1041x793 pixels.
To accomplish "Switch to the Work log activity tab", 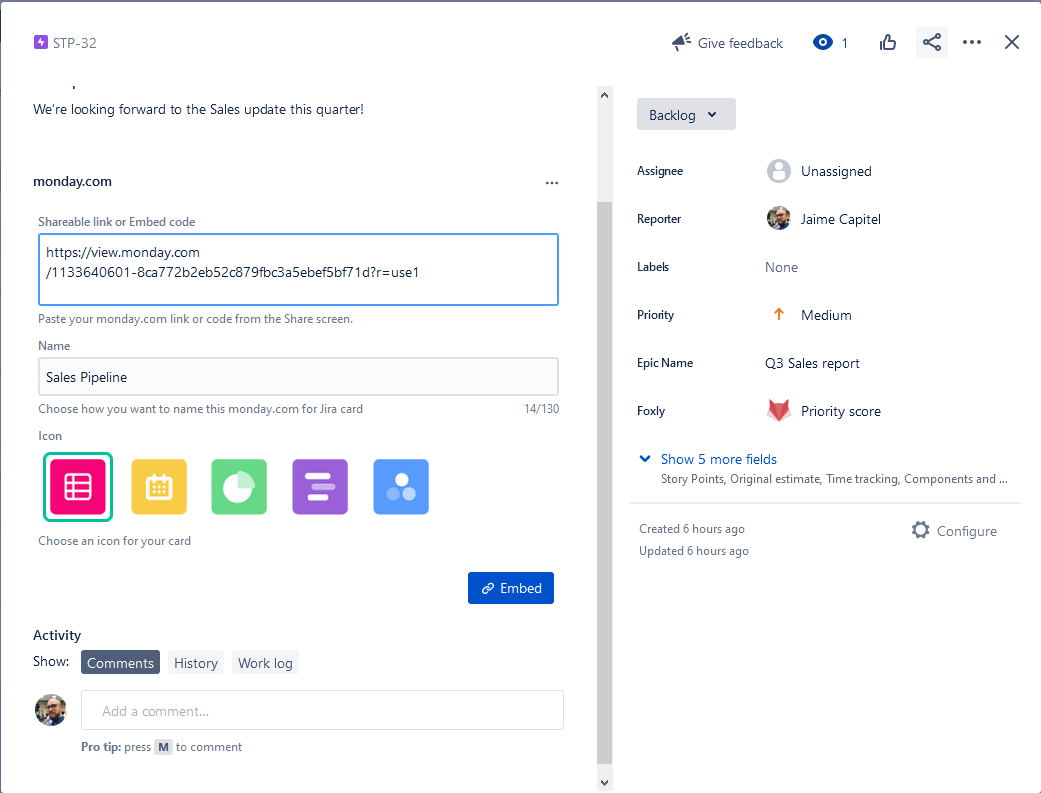I will pyautogui.click(x=265, y=662).
